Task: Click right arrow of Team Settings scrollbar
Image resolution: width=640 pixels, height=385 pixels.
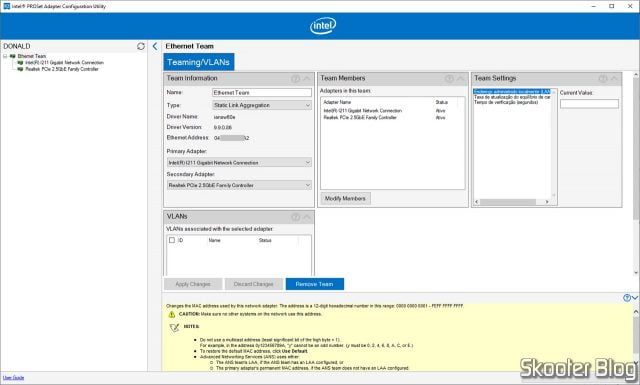Action: (547, 202)
